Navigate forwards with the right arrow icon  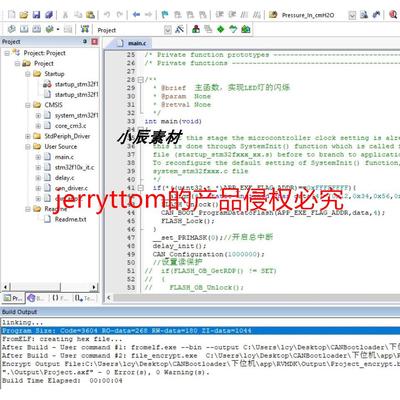coord(148,15)
